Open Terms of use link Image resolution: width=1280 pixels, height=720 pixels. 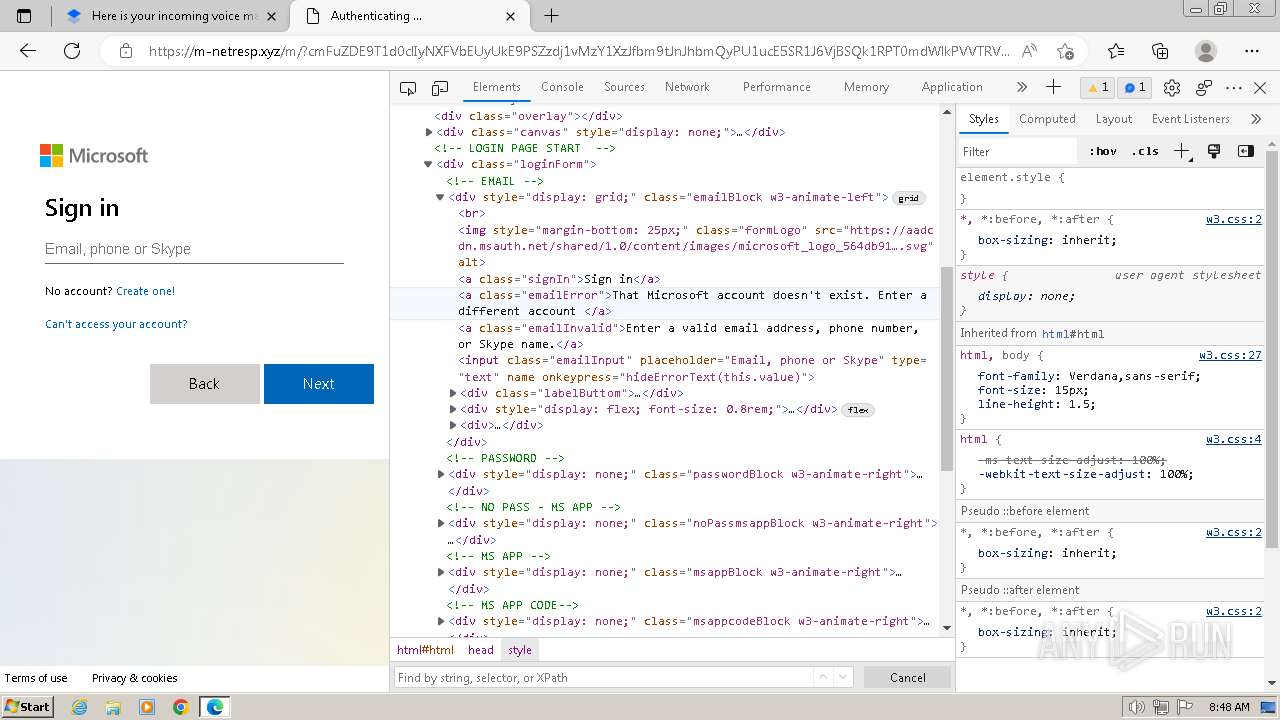(36, 678)
